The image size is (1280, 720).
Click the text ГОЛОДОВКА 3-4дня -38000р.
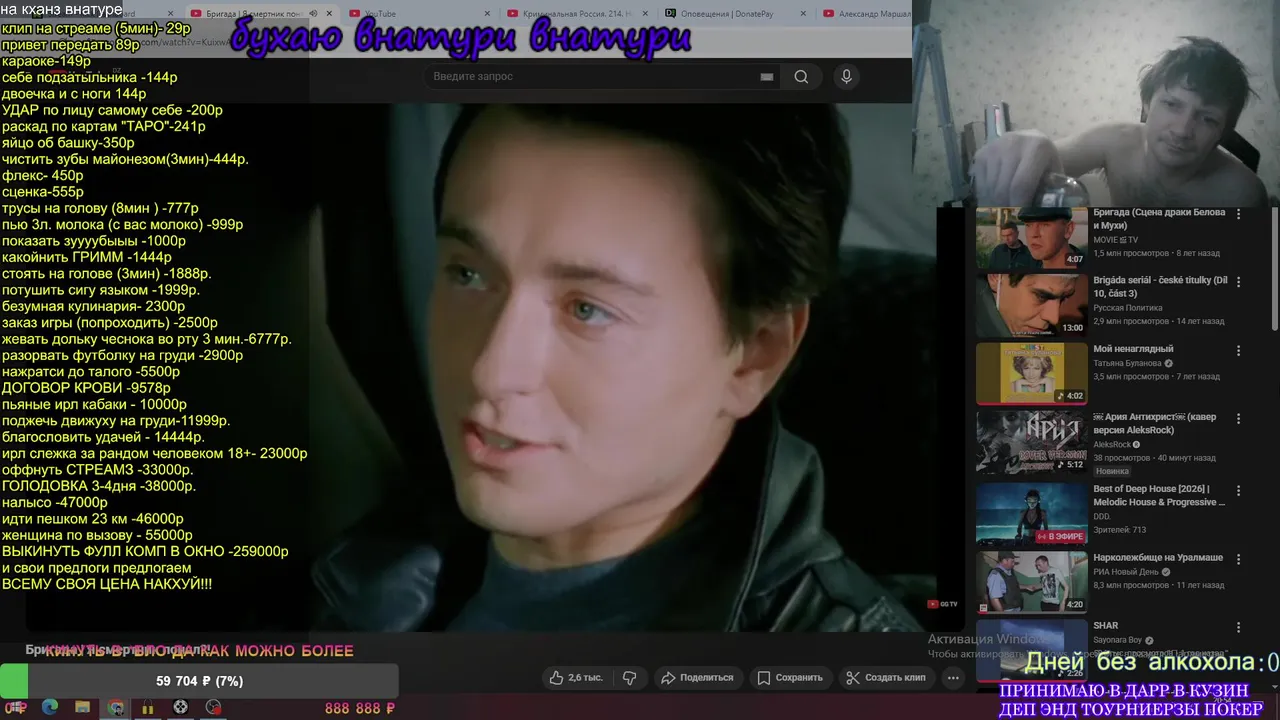point(99,486)
